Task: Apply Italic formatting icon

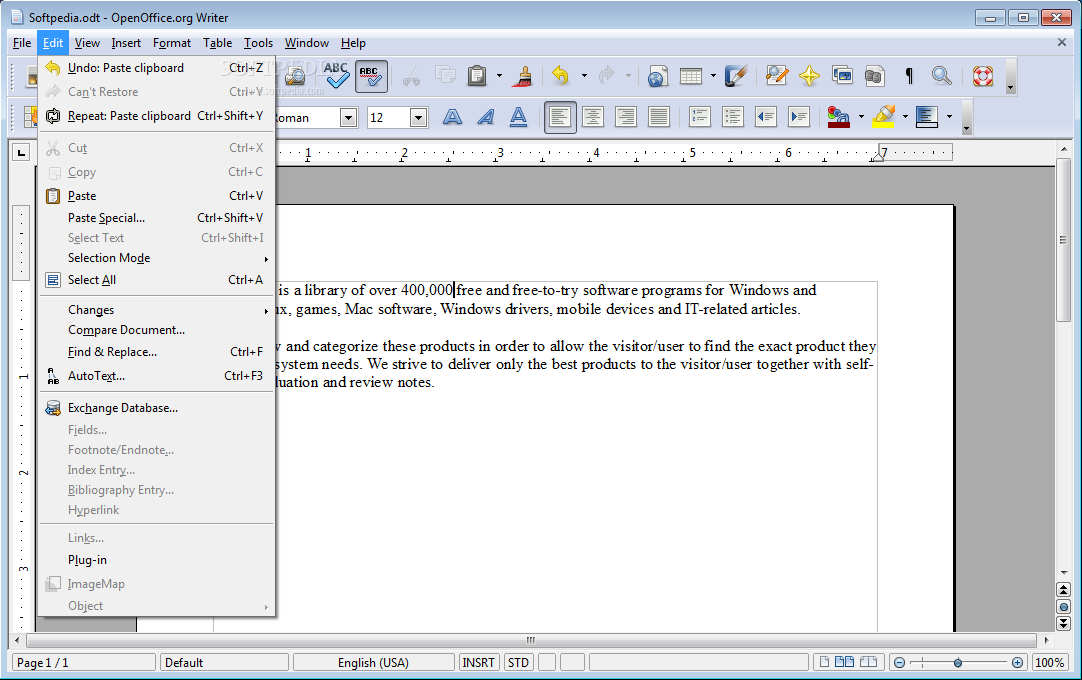Action: [x=486, y=117]
